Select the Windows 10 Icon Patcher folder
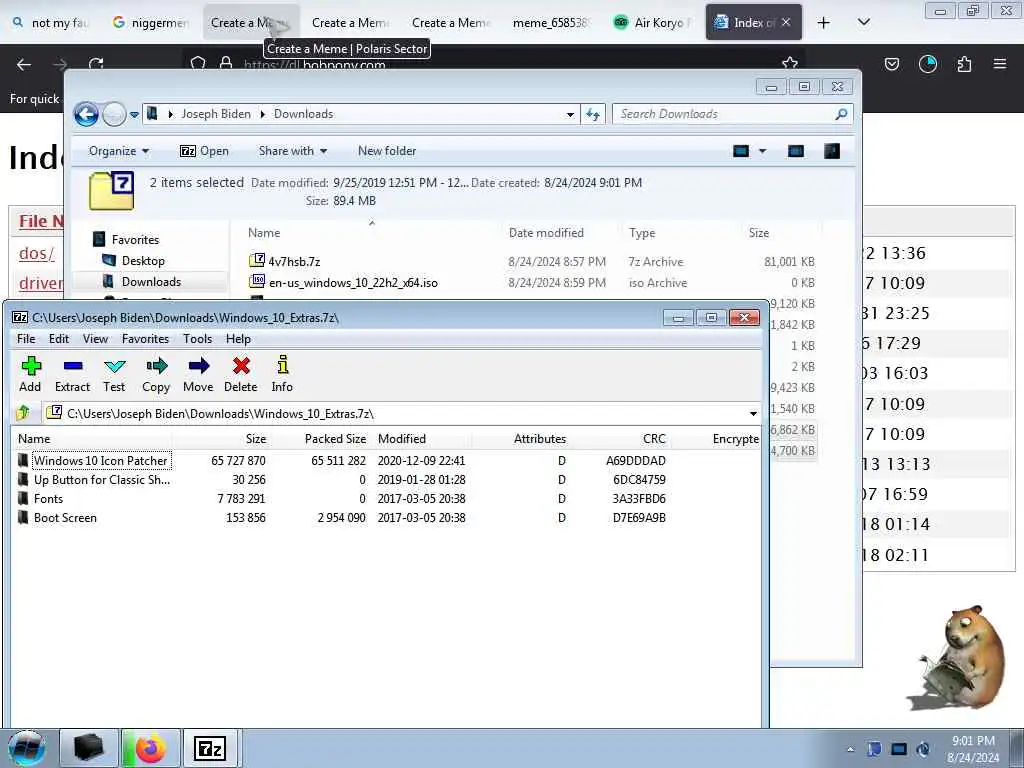 [x=101, y=460]
